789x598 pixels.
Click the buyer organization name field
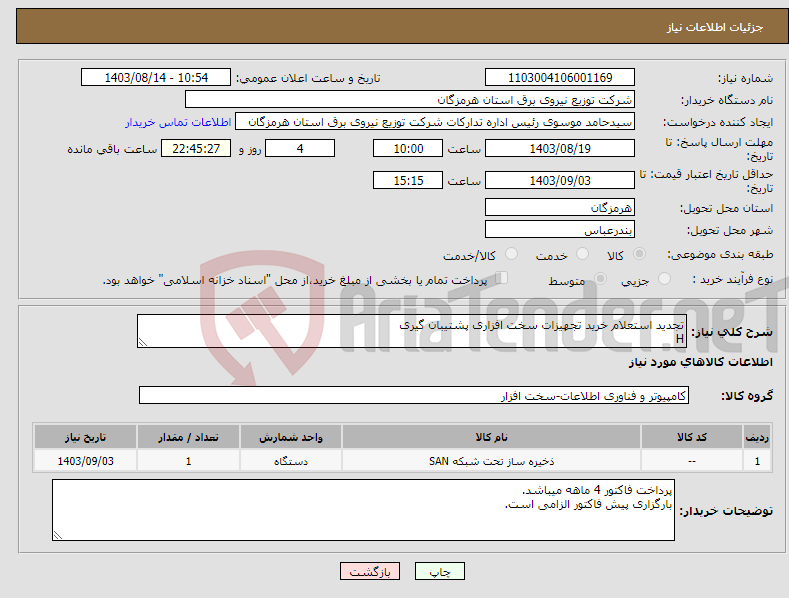coord(410,100)
